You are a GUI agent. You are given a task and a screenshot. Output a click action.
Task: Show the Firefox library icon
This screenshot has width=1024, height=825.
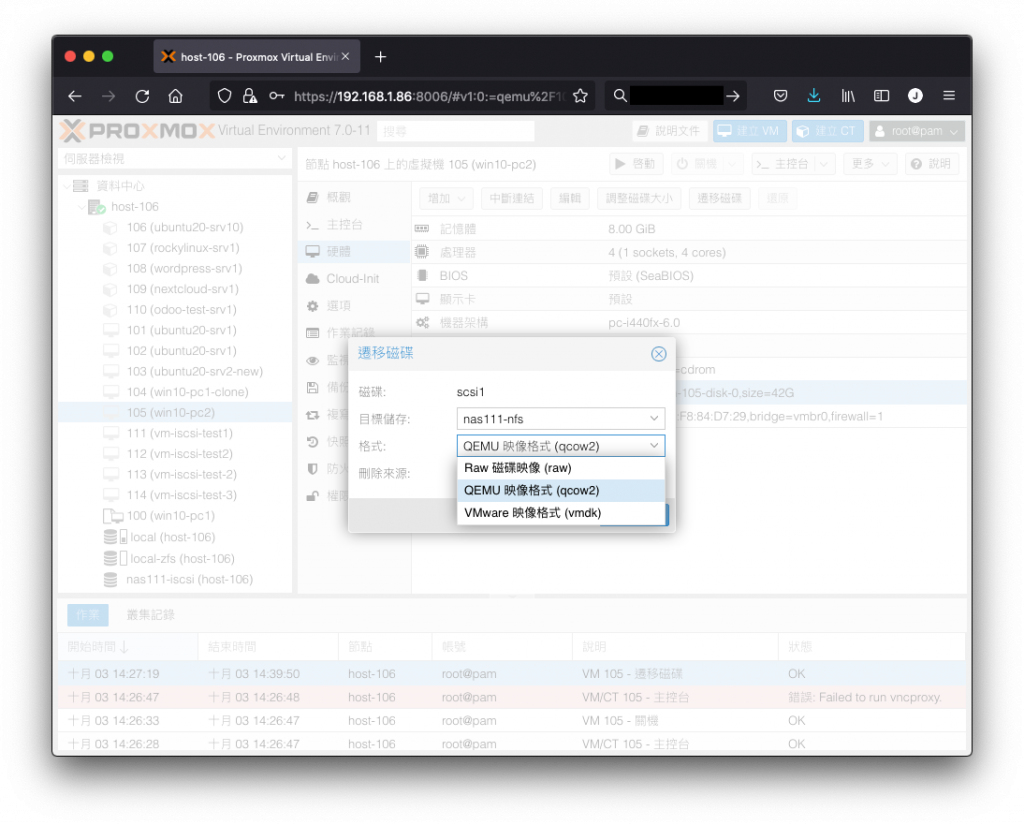[x=848, y=96]
